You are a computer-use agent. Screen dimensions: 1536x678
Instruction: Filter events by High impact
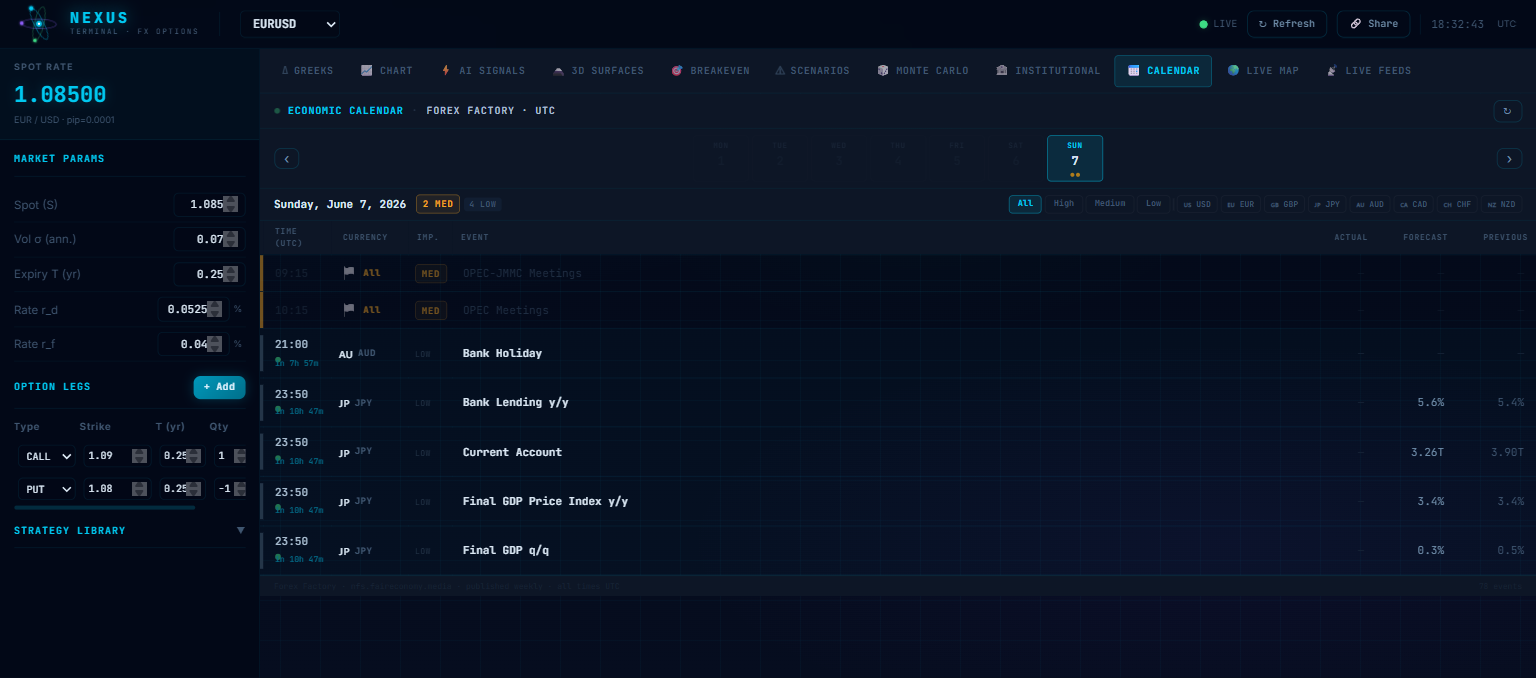point(1064,204)
